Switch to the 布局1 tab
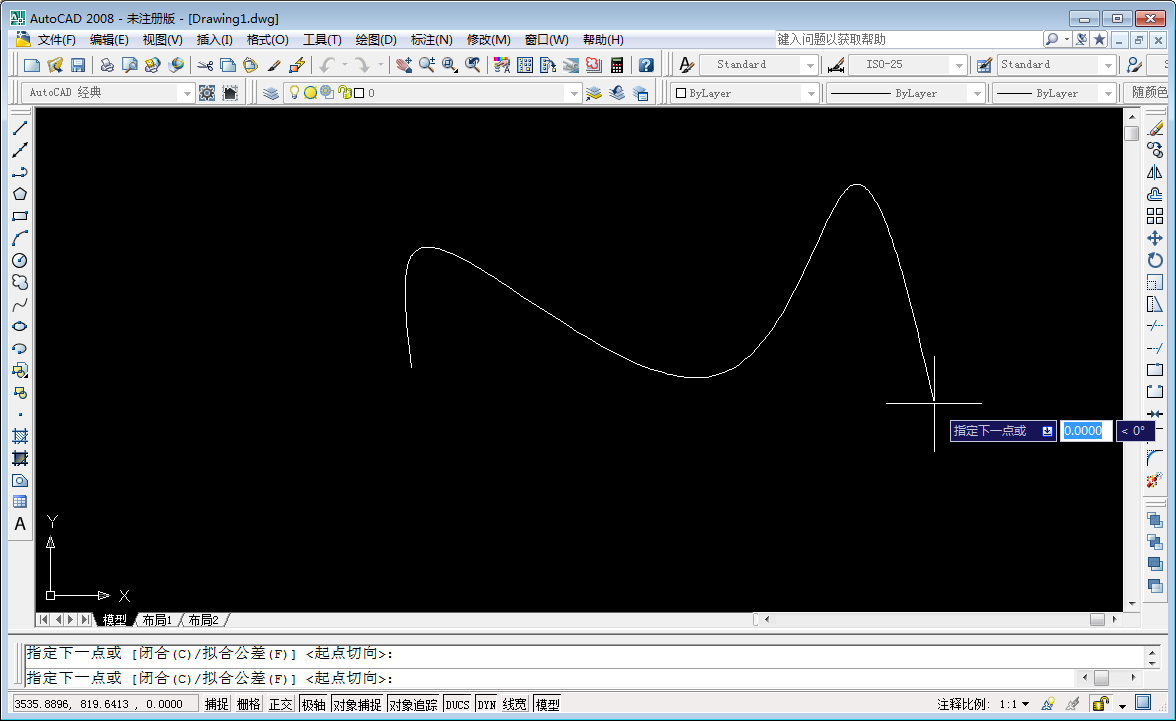 [156, 619]
